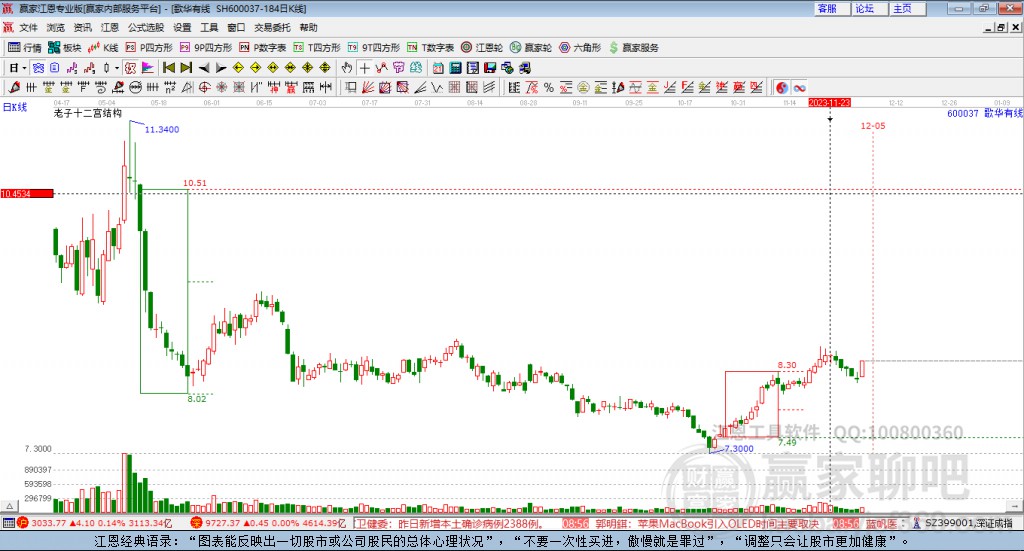Open the 江恩轮 Gann wheel tool

point(482,48)
